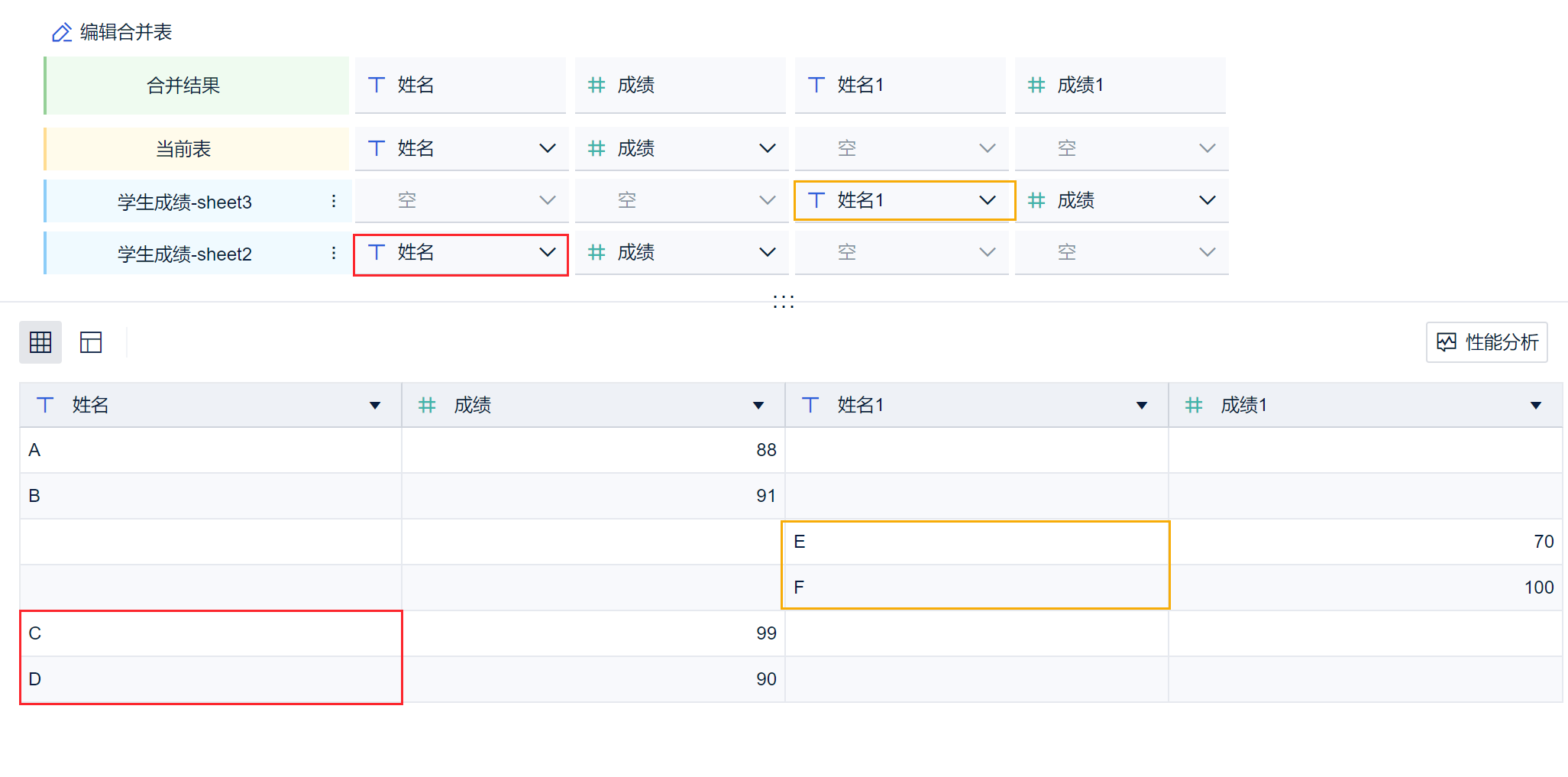Open filter arrow on 成绩1 preview column header
Screen dimensions: 1568x777
pyautogui.click(x=1536, y=406)
